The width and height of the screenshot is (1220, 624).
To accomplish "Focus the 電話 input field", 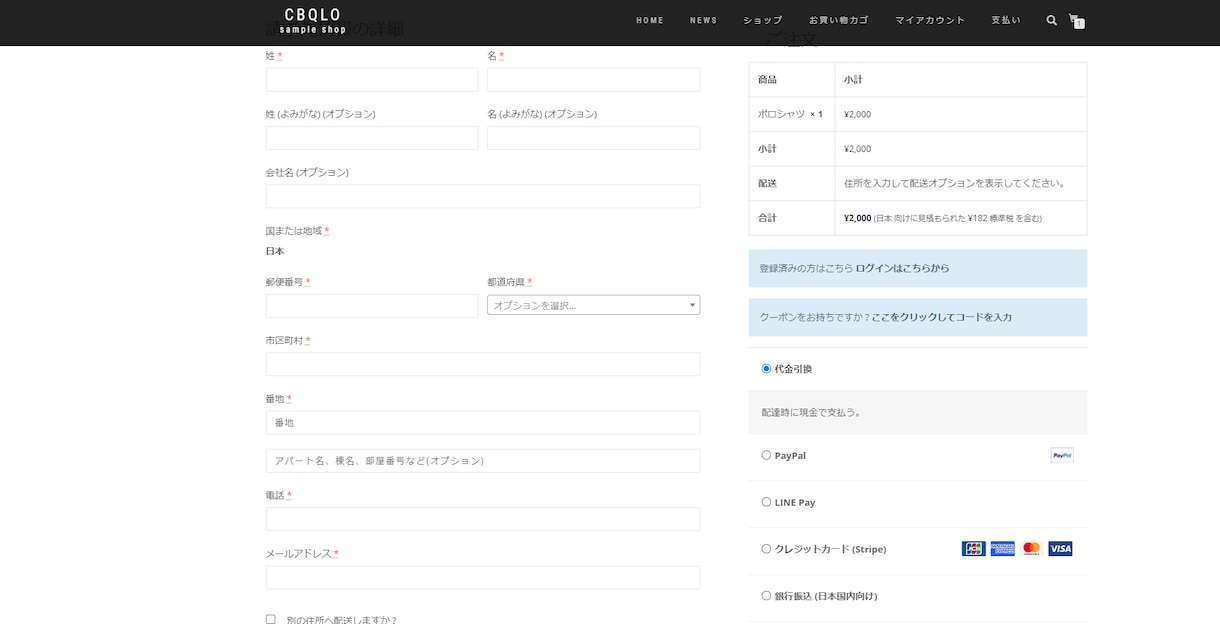I will 483,519.
